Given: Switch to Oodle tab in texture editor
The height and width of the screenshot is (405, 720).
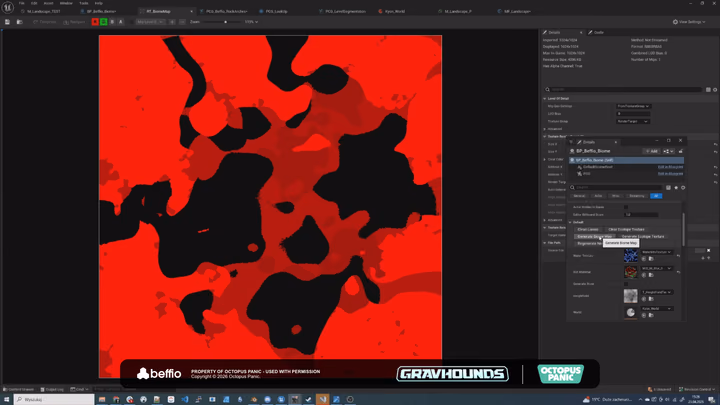Looking at the screenshot, I should (596, 33).
